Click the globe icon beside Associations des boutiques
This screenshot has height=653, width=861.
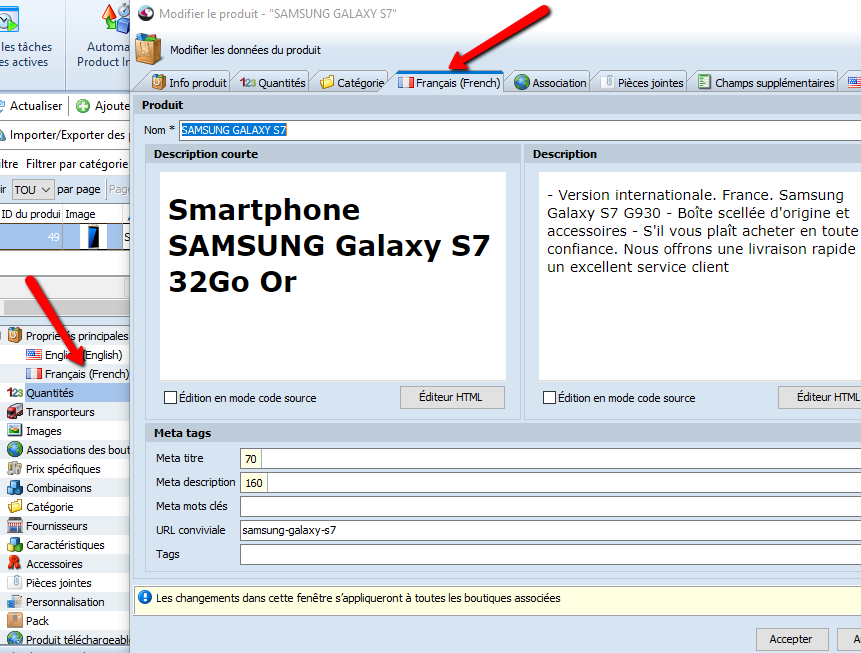15,450
